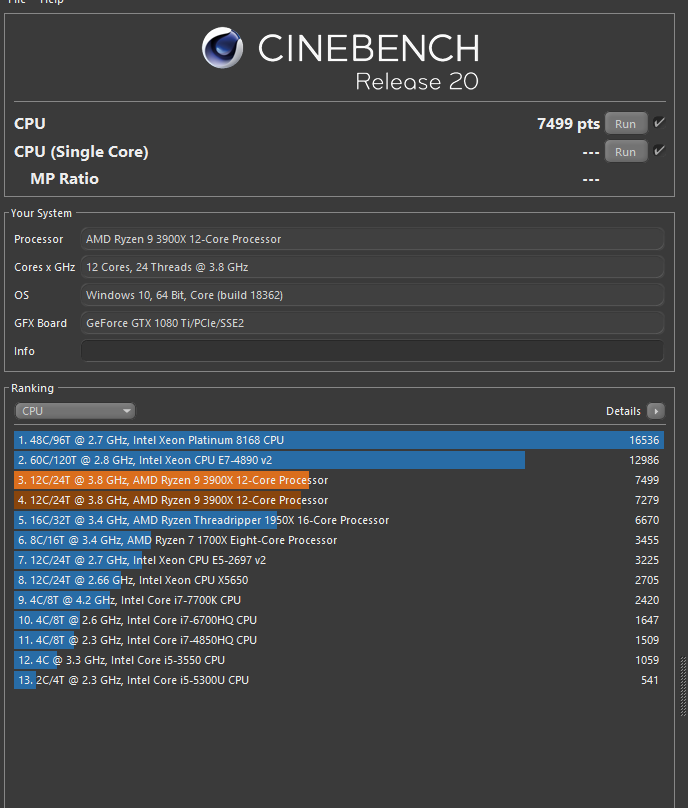Select the Ryzen 9 3900X row scoring 7499
Viewport: 688px width, 808px height.
339,480
